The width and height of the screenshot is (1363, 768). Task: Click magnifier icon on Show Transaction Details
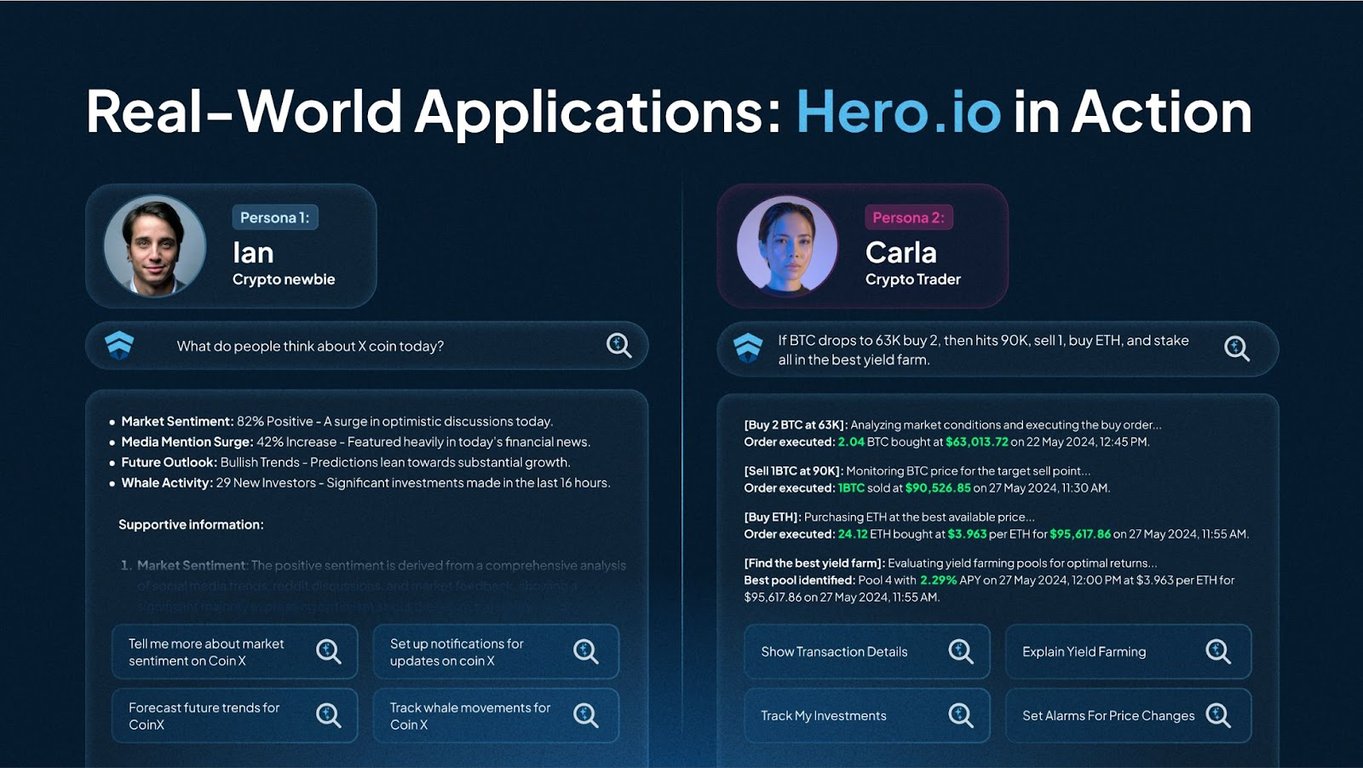(x=961, y=651)
